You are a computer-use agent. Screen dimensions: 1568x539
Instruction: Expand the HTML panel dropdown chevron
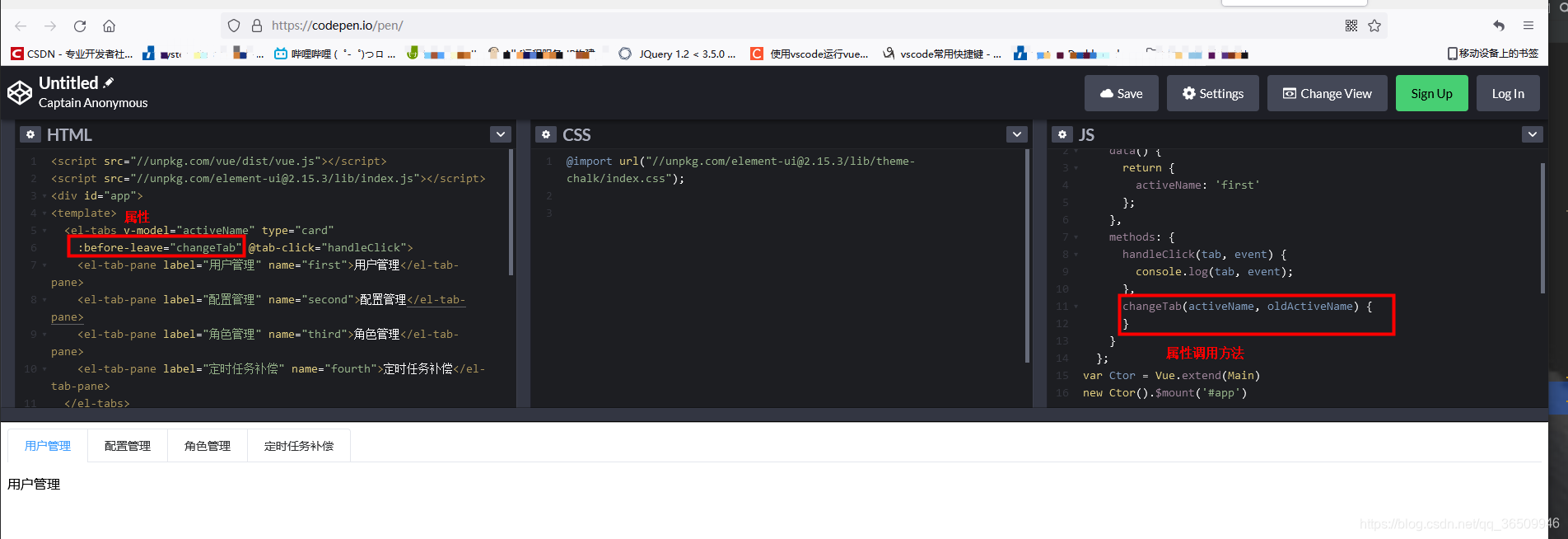[x=501, y=134]
